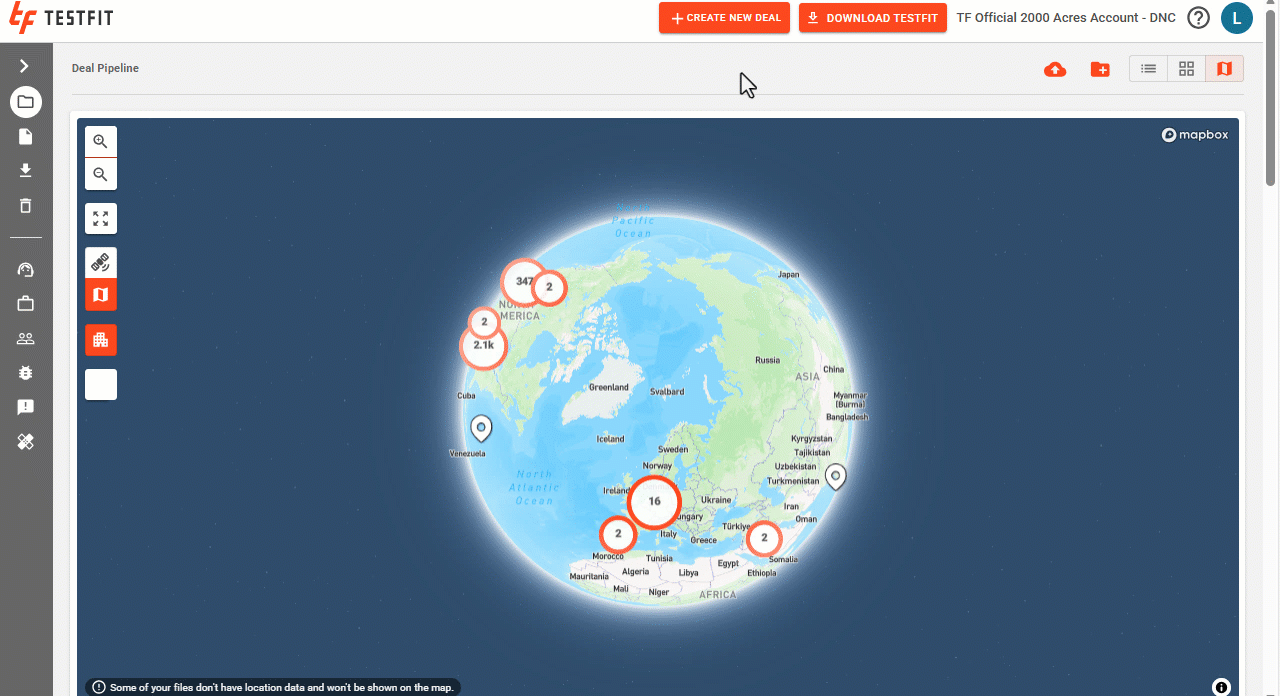Open the user avatar account menu
The width and height of the screenshot is (1280, 696).
1237,18
